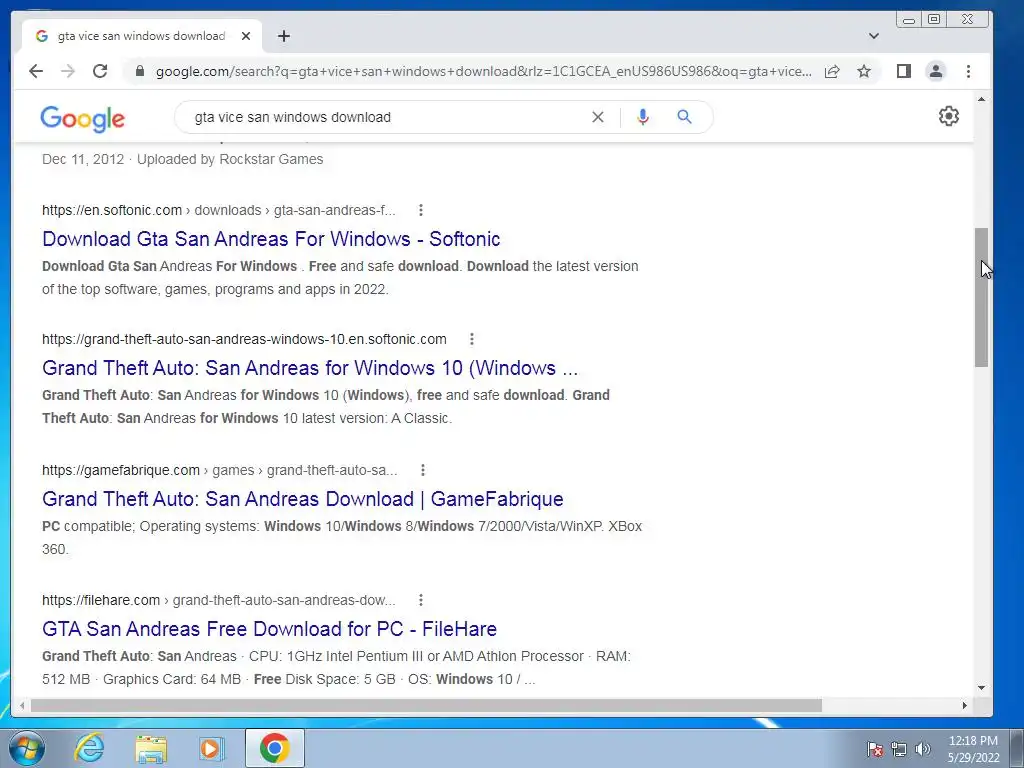
Task: Open more options for gamefabrique.com result
Action: 423,470
